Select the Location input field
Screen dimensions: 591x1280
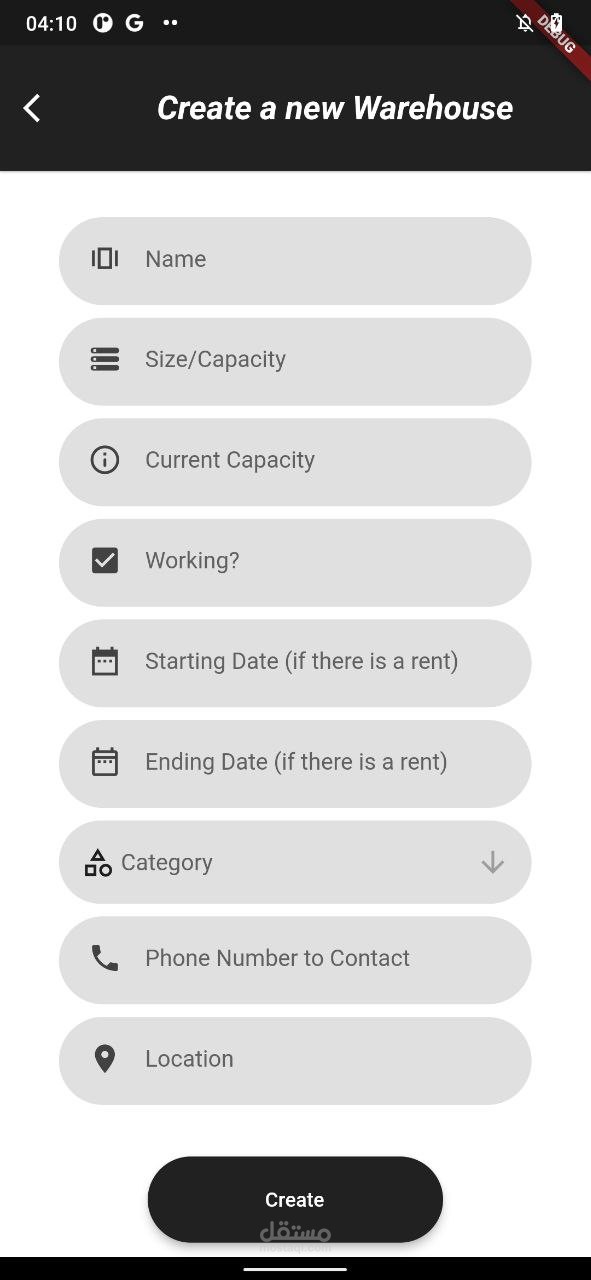point(295,1061)
